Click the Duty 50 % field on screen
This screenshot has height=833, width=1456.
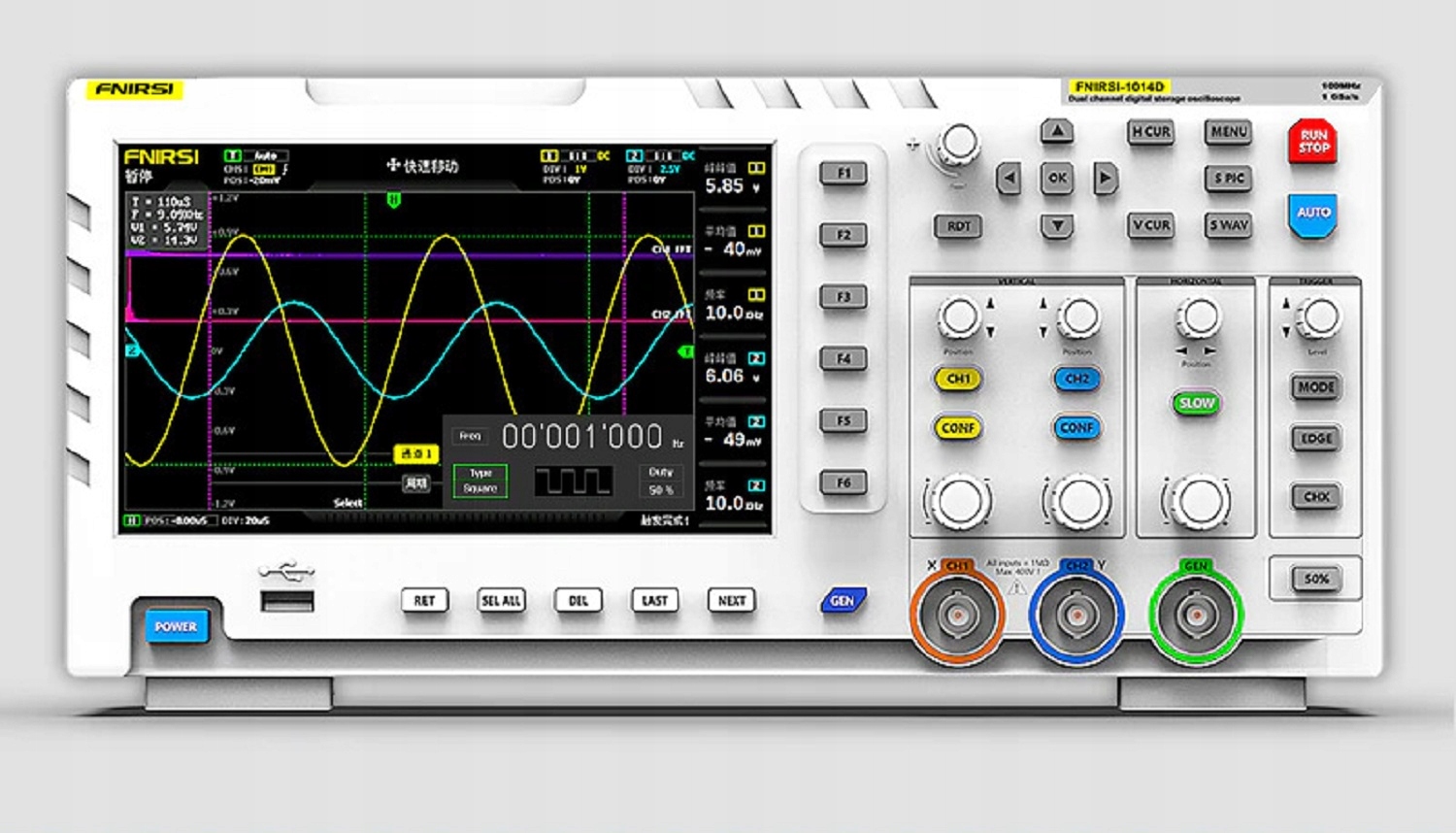pyautogui.click(x=661, y=481)
